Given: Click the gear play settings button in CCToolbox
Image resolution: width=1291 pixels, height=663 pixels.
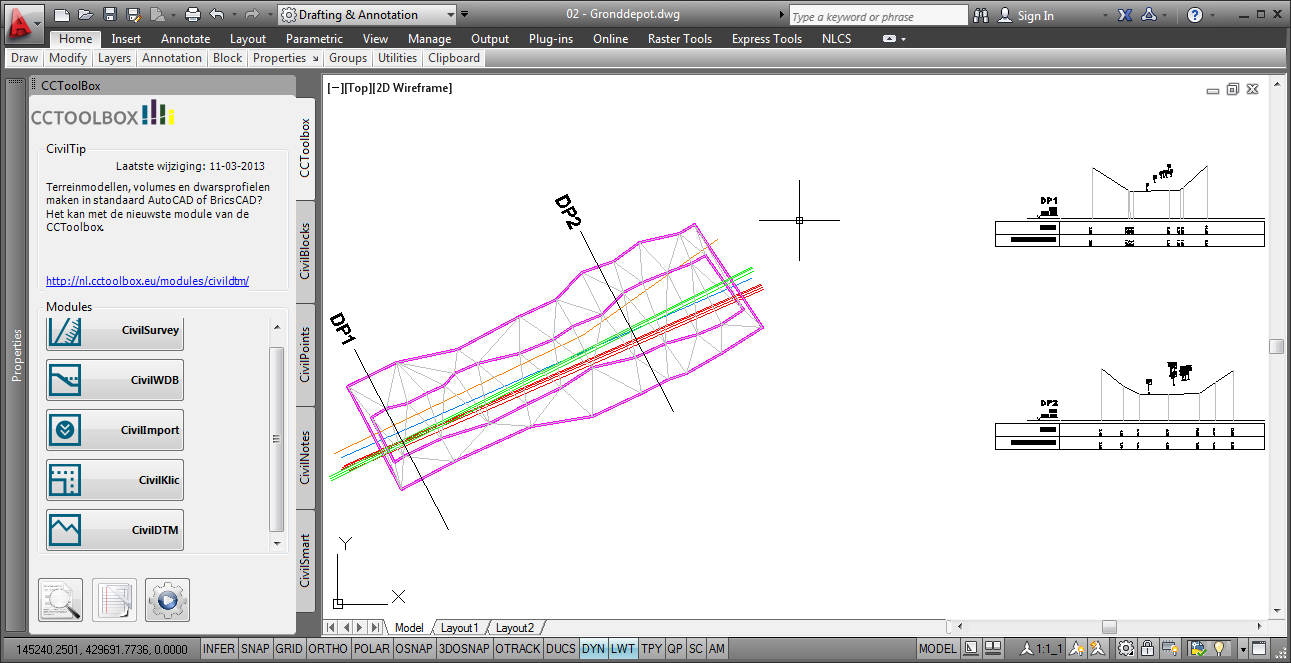Looking at the screenshot, I should [x=167, y=600].
